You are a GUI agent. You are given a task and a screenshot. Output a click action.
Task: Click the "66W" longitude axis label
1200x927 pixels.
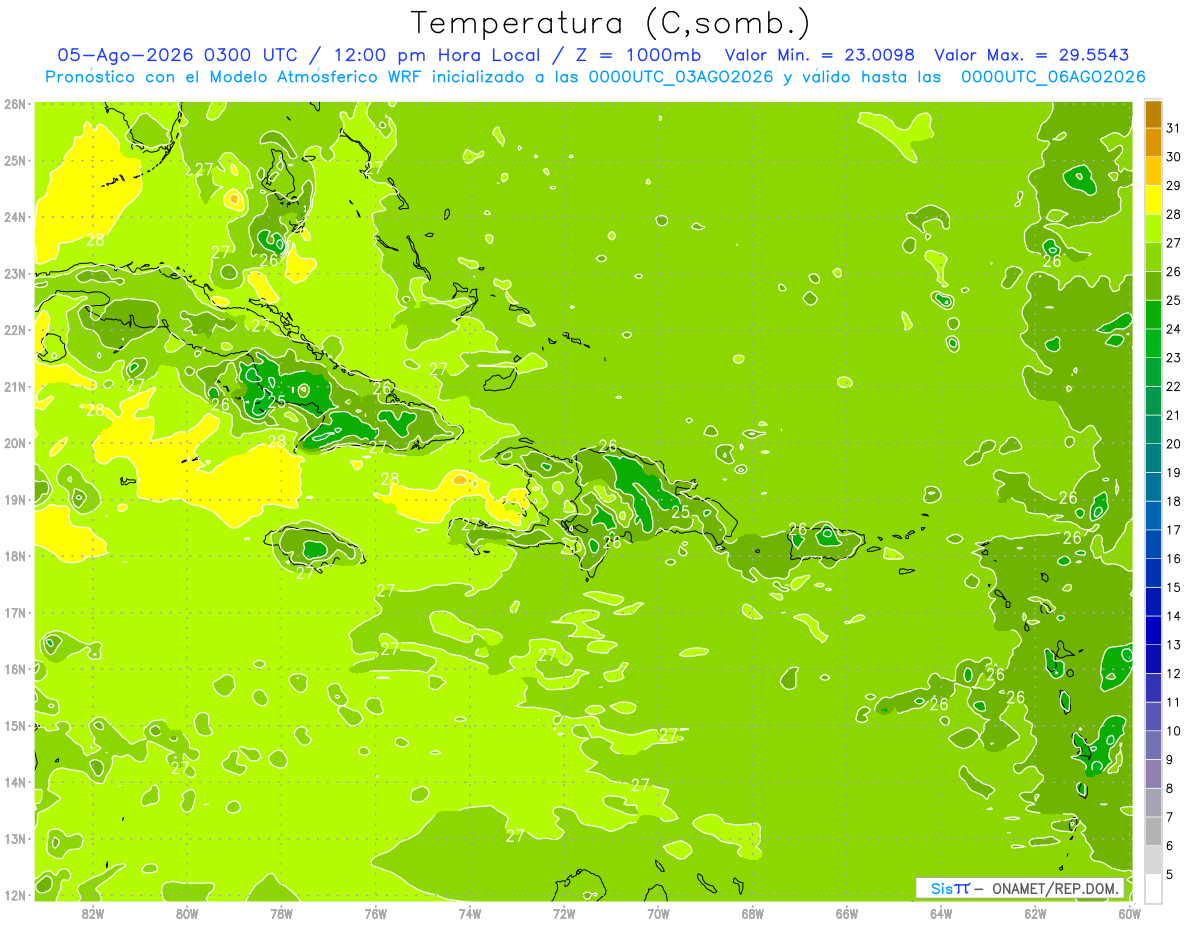[847, 913]
